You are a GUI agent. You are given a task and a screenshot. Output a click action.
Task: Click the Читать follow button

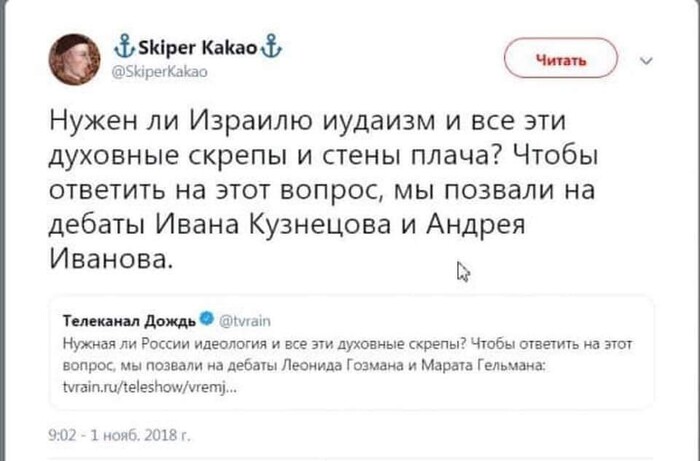(x=561, y=58)
